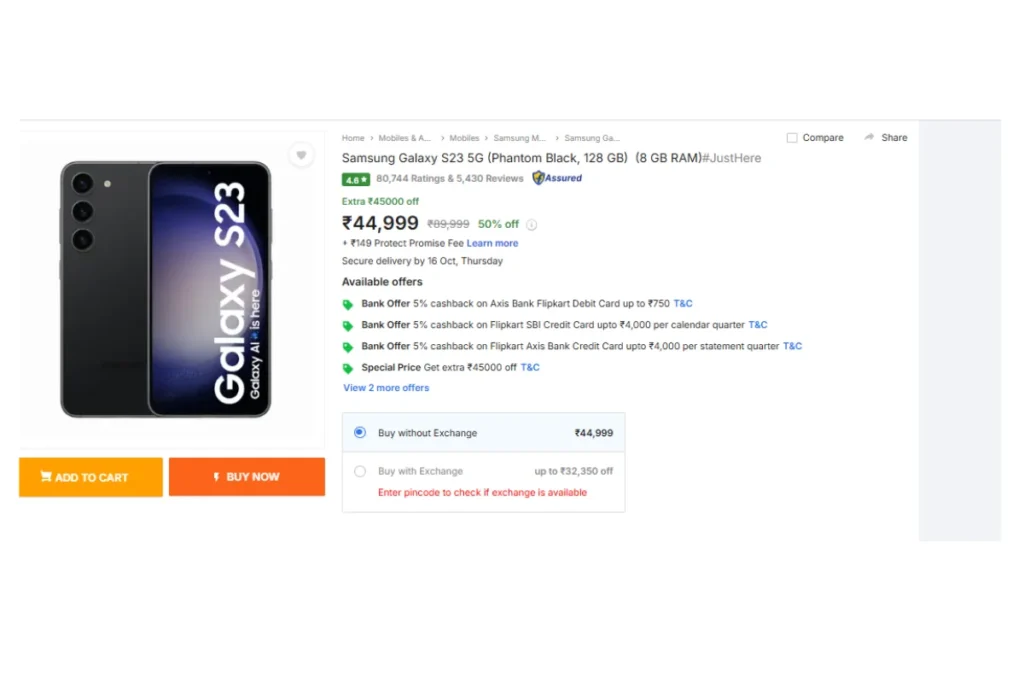
Task: Click the Share arrow icon
Action: coord(869,137)
